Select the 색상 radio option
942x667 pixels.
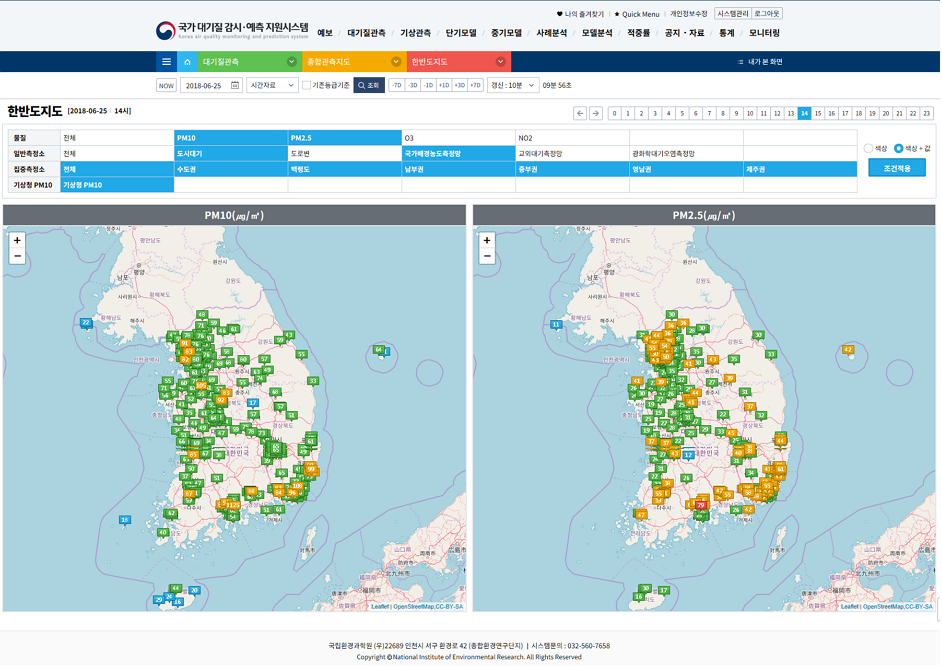click(868, 148)
